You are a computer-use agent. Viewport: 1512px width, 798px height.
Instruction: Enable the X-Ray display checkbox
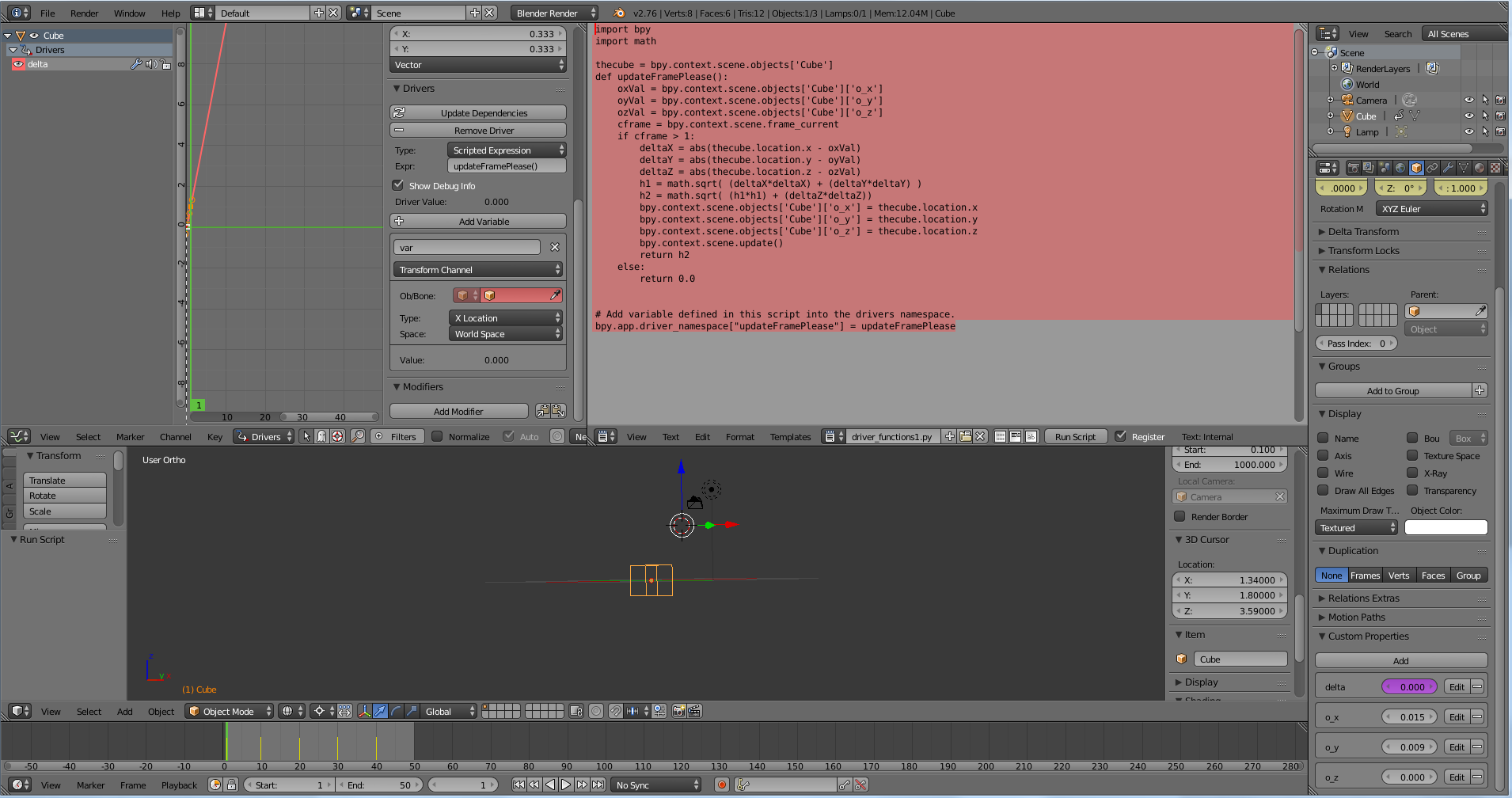(x=1412, y=473)
